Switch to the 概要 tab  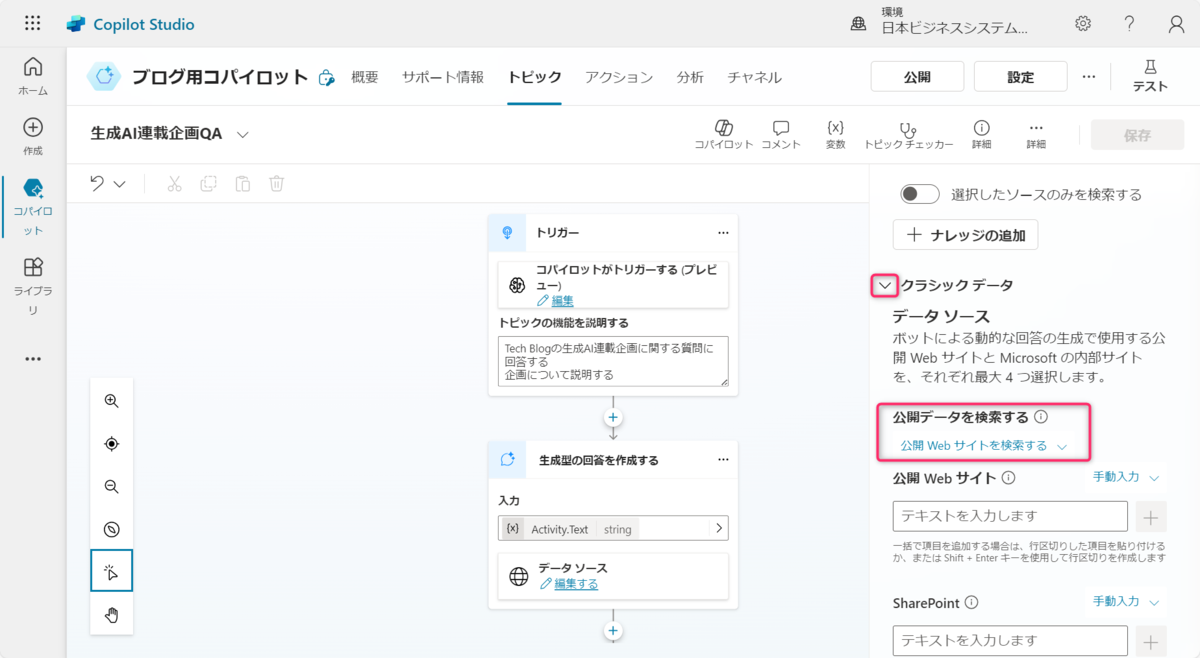pyautogui.click(x=365, y=77)
